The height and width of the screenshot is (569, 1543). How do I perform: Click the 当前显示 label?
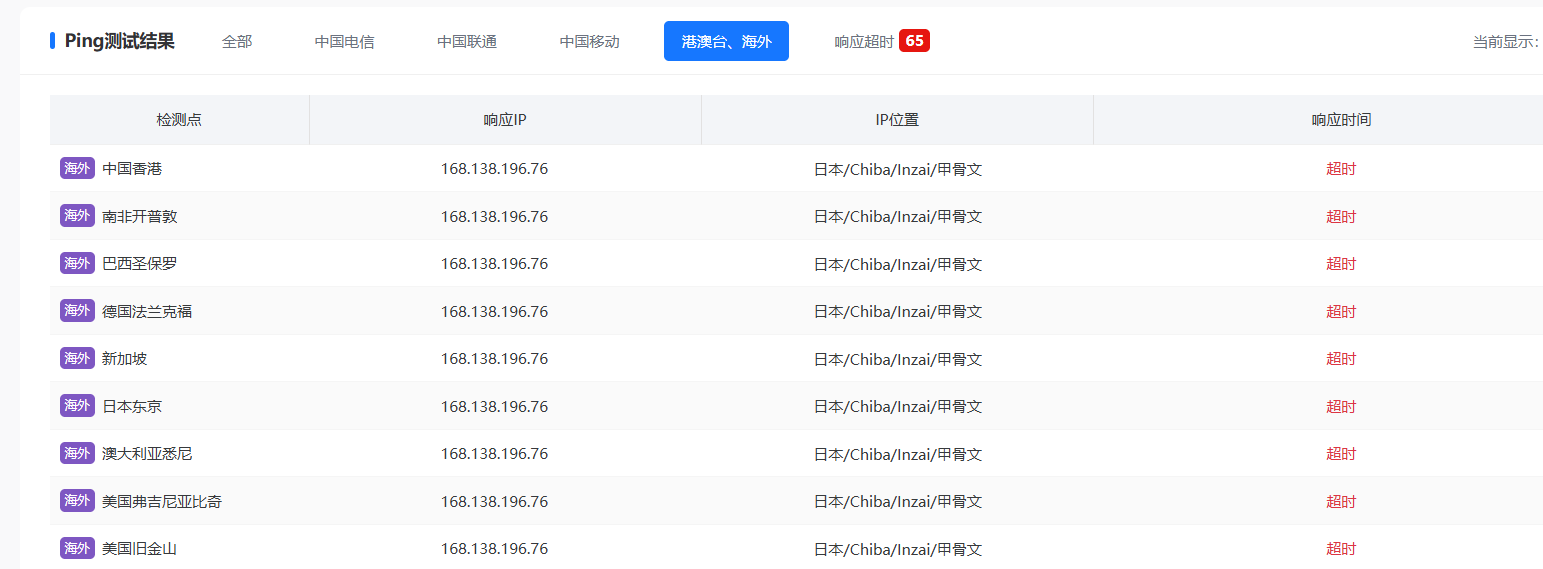pos(1505,42)
